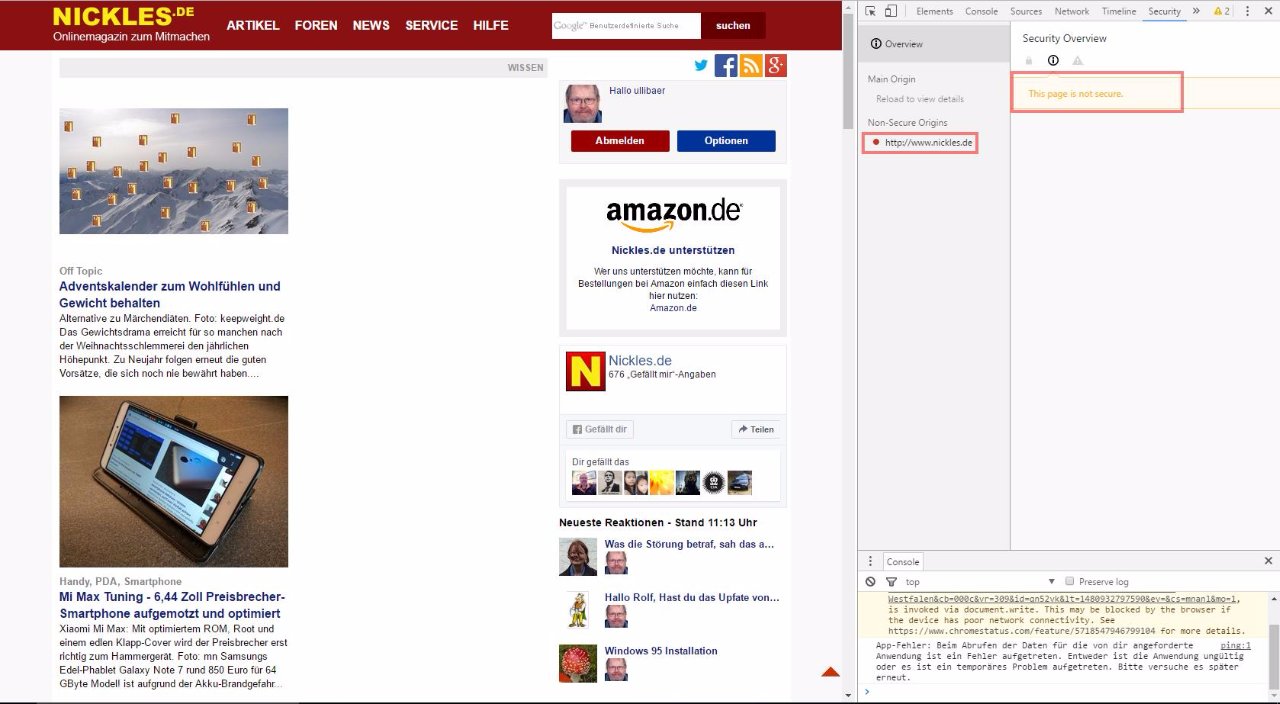
Task: Click the Mi Max smartphone photo
Action: [174, 482]
